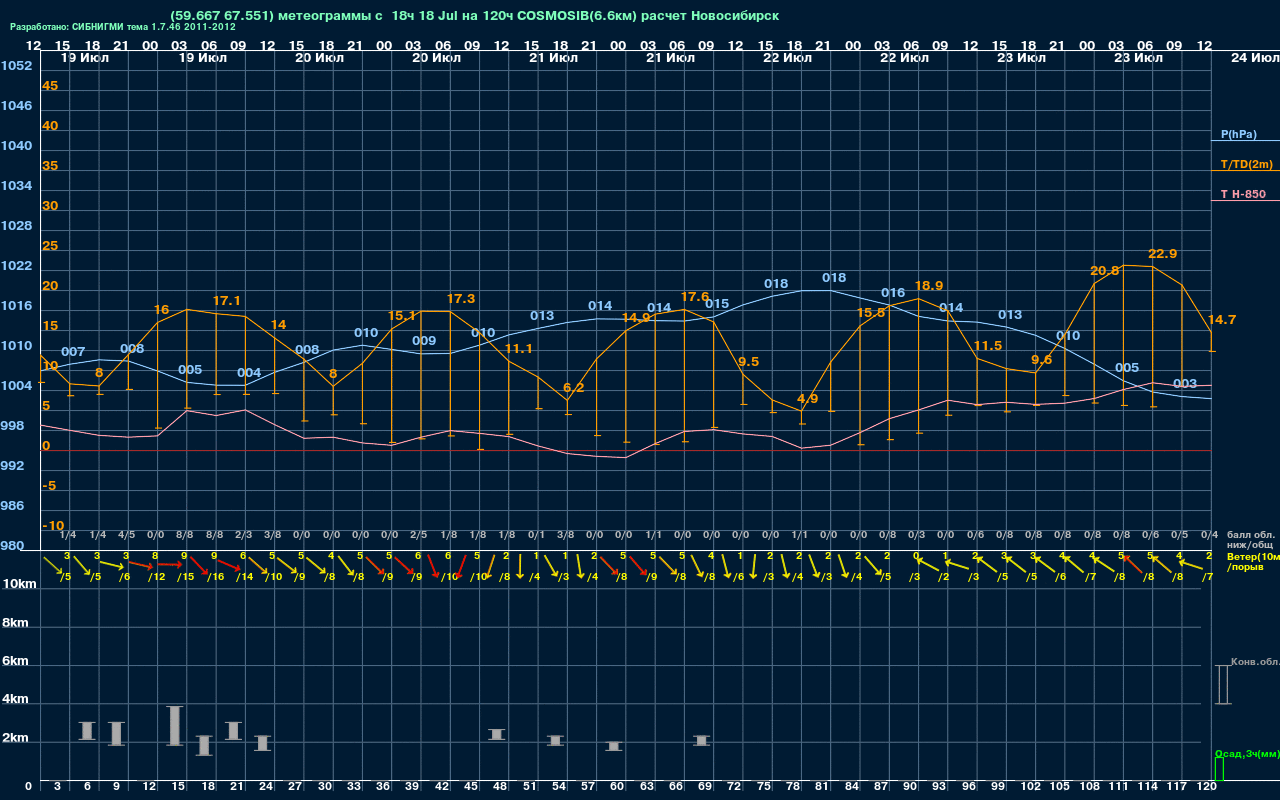
Task: Click forecast hour 60 on bottom axis
Action: coord(620,787)
